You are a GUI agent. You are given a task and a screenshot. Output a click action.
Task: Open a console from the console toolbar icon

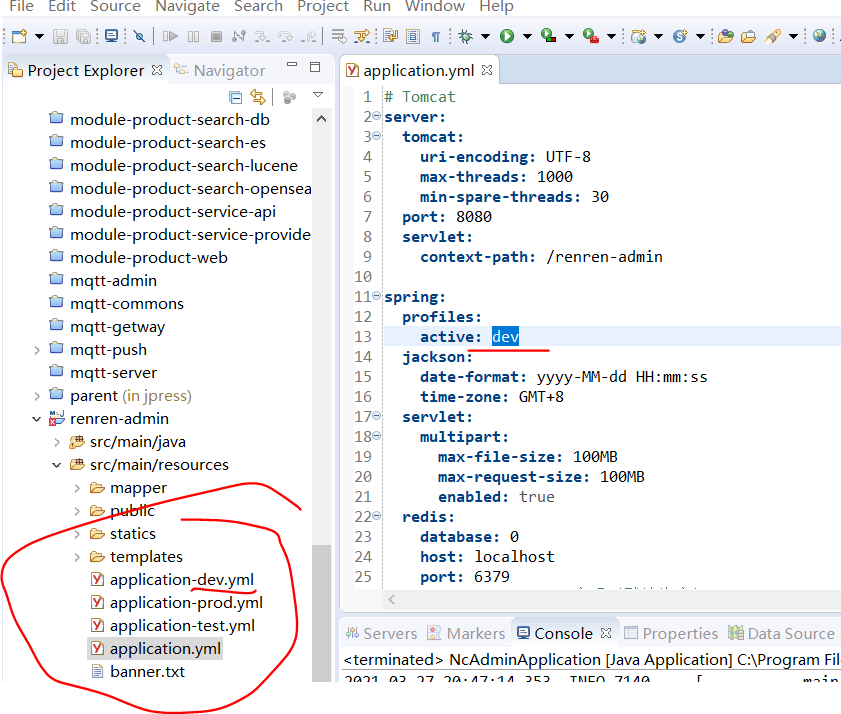pyautogui.click(x=109, y=38)
